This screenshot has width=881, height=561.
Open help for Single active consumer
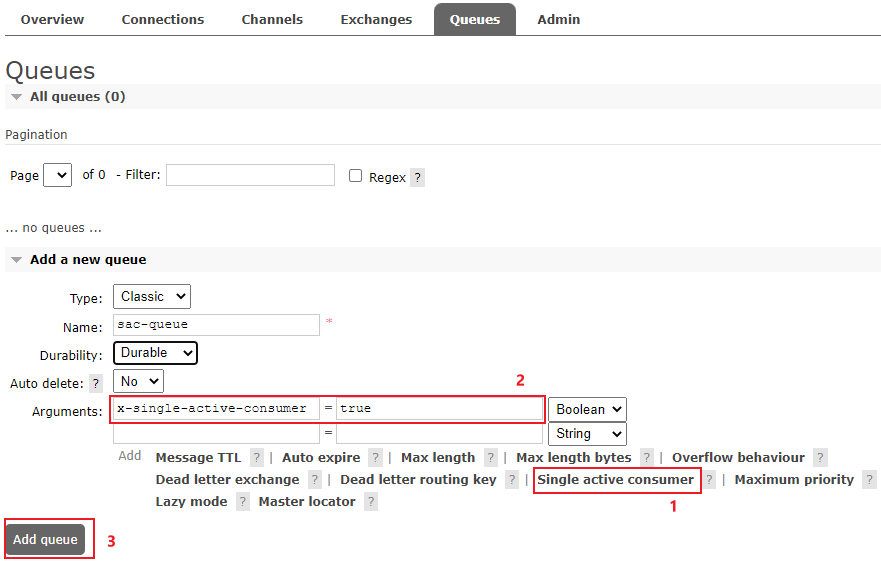click(x=709, y=480)
